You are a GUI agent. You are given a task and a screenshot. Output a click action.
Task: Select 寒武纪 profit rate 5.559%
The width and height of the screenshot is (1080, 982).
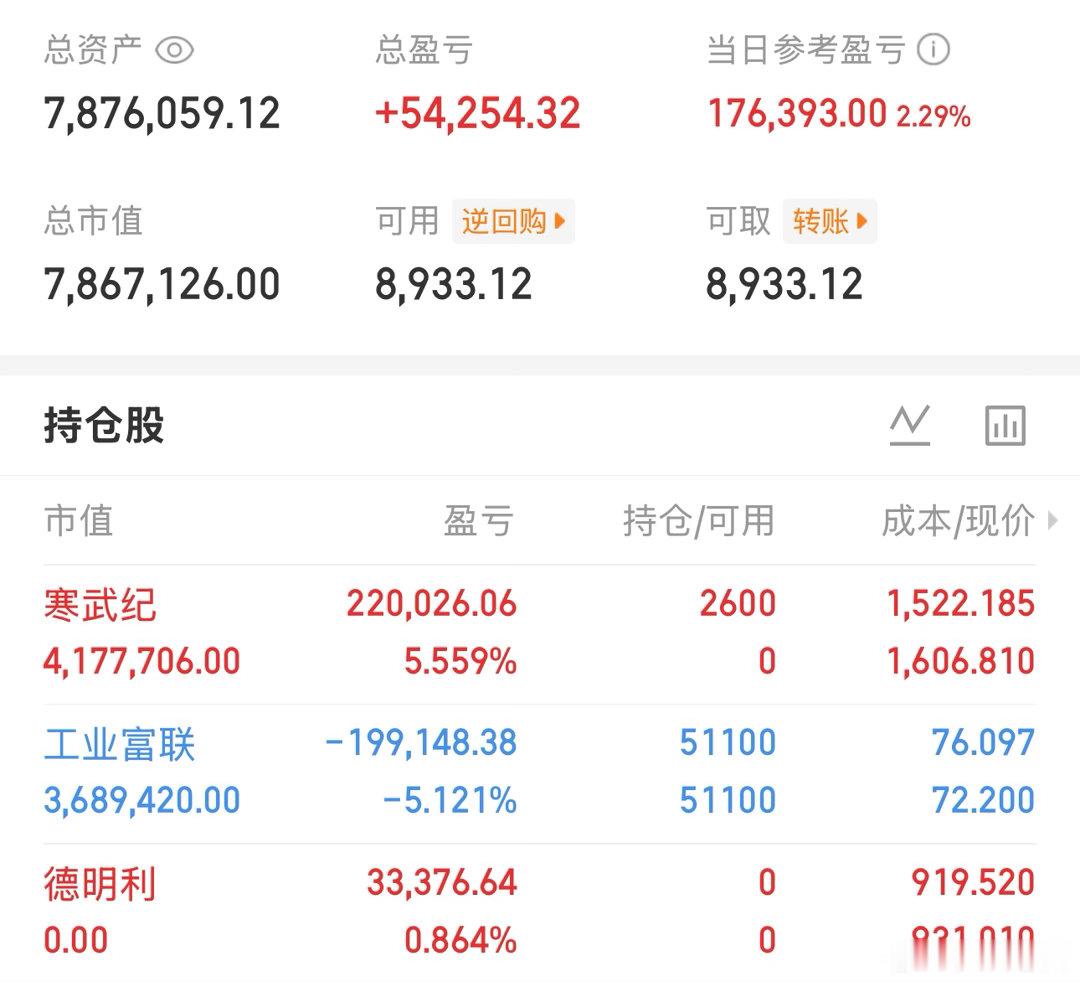coord(460,662)
